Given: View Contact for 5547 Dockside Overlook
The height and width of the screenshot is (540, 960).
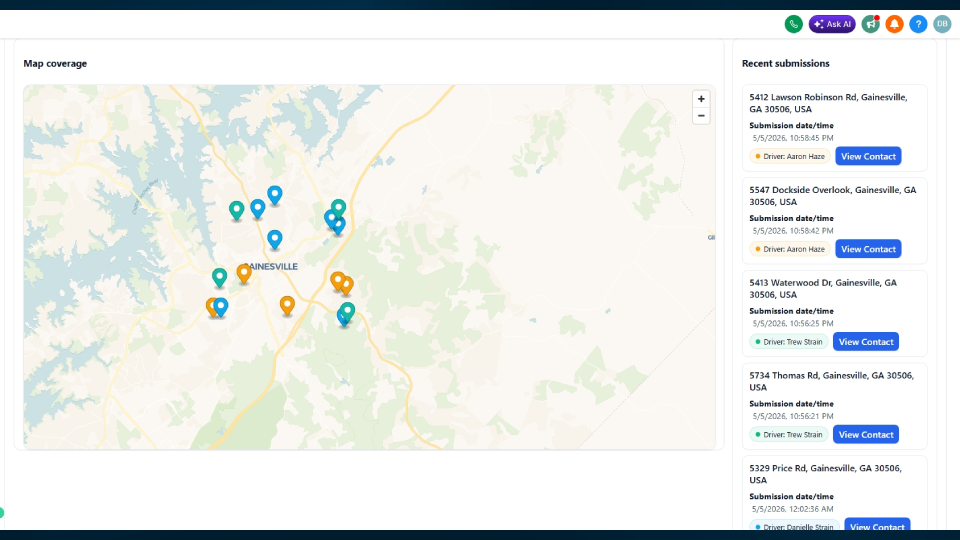Looking at the screenshot, I should pos(868,249).
